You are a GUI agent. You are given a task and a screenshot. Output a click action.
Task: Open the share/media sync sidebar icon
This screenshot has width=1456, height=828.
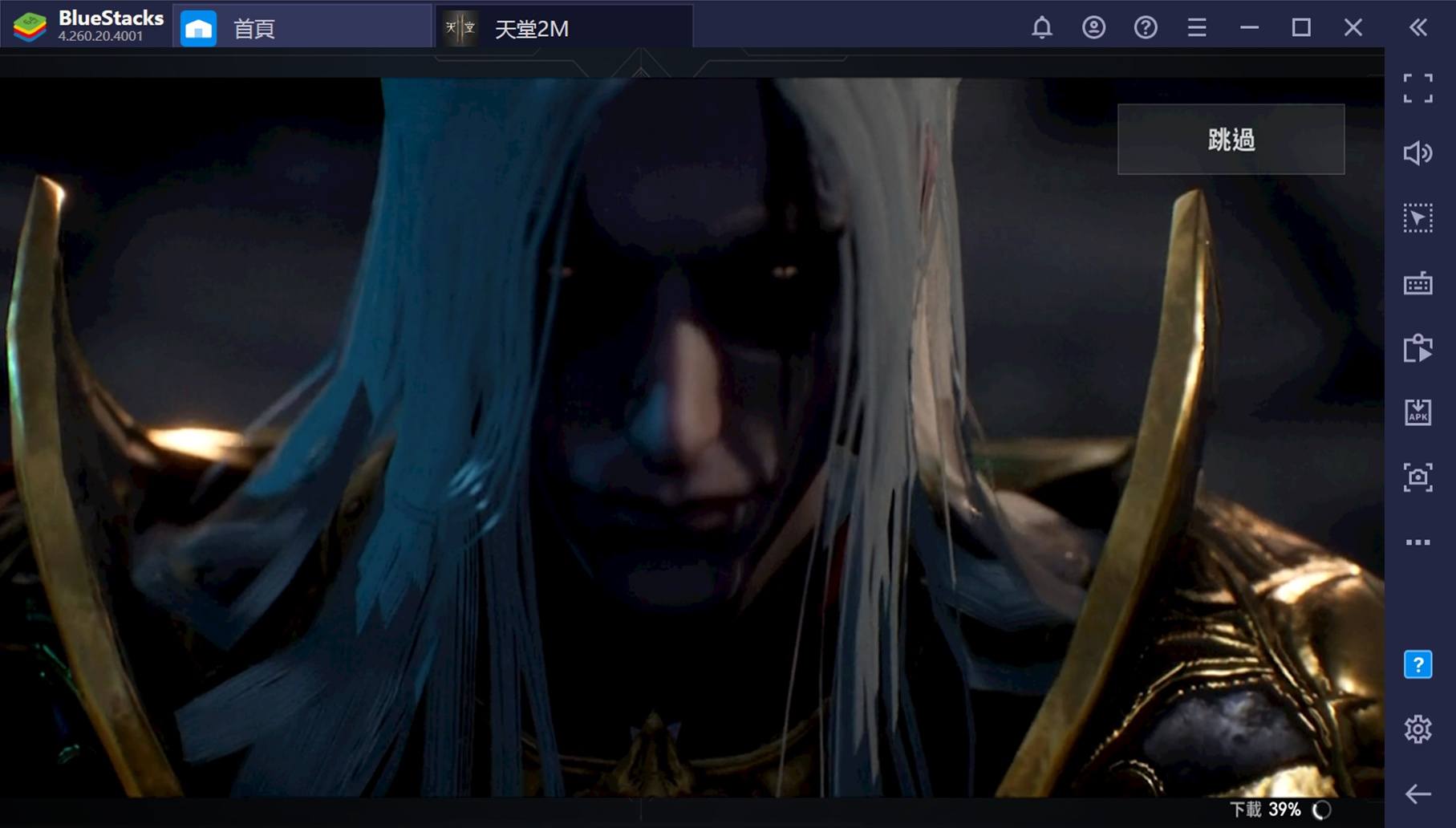(x=1418, y=348)
